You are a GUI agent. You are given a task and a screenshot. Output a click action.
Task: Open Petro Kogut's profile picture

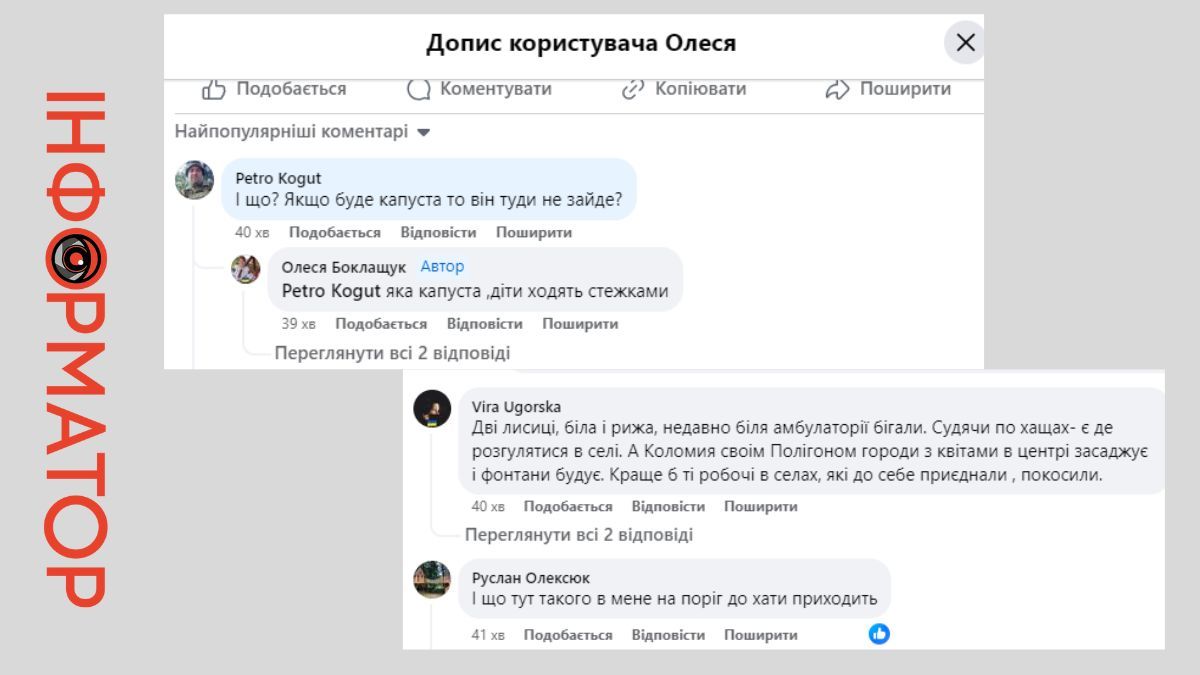click(x=196, y=182)
